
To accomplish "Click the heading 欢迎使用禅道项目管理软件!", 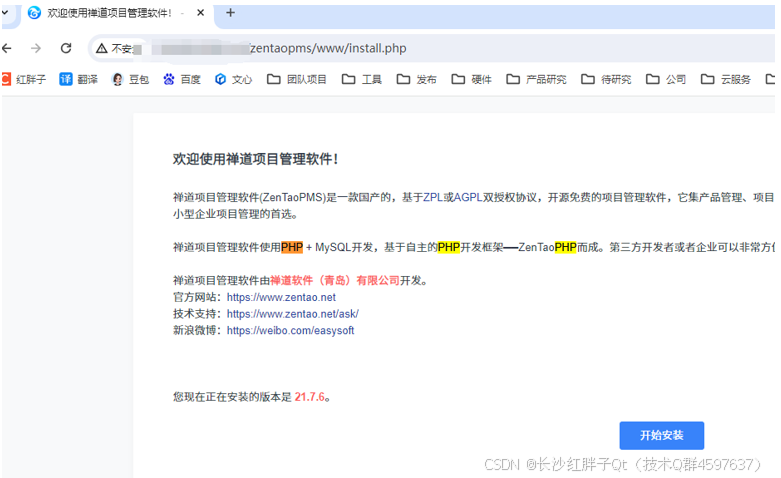I will (x=256, y=159).
